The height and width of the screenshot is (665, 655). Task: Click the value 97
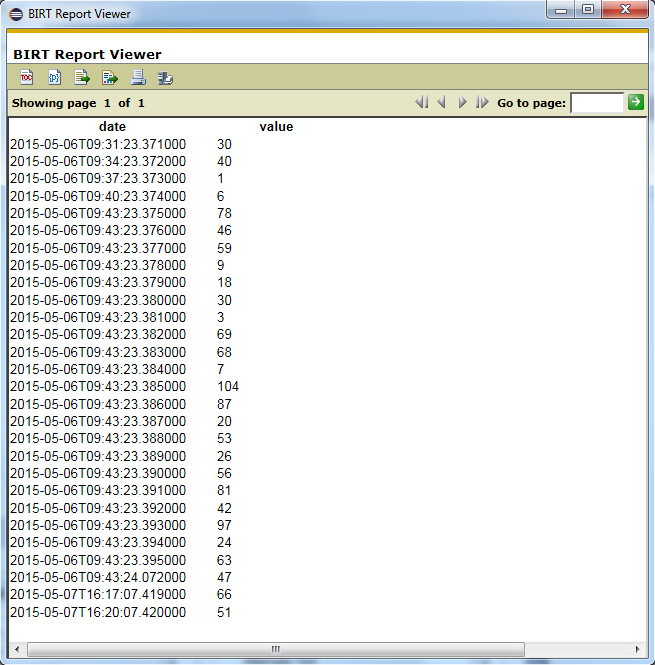tap(224, 525)
